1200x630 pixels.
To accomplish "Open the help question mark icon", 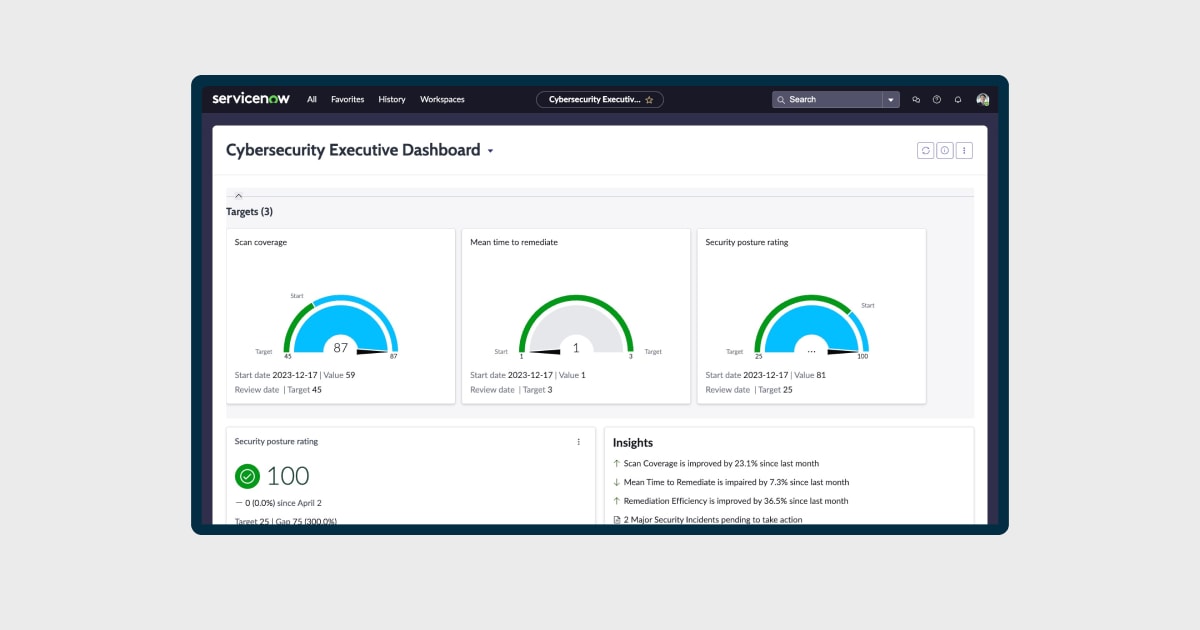I will click(937, 100).
